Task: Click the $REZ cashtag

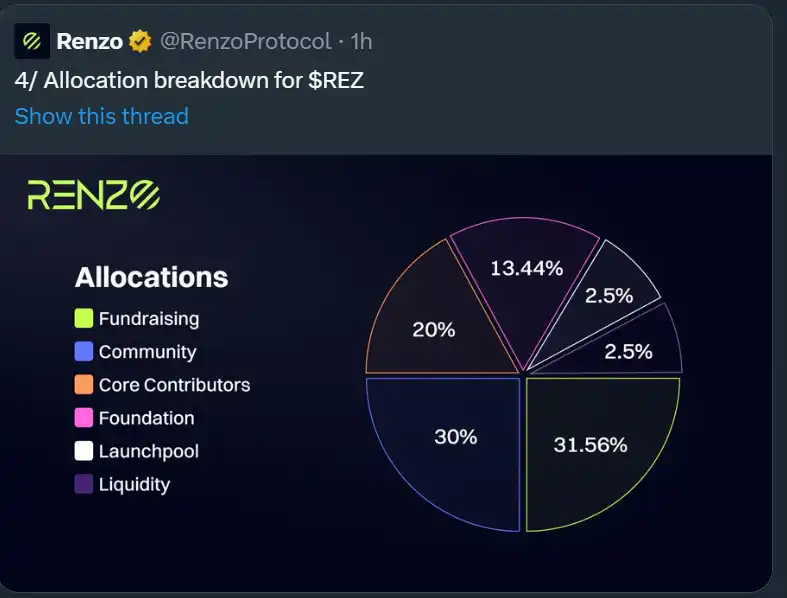Action: click(x=336, y=80)
